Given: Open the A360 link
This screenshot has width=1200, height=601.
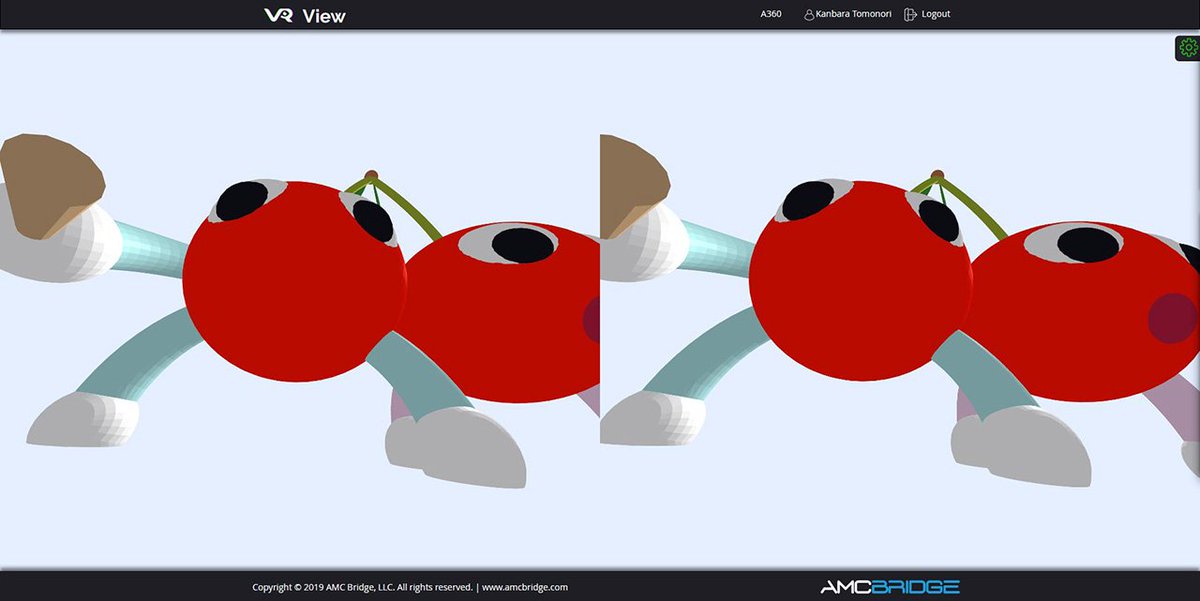Looking at the screenshot, I should (771, 14).
